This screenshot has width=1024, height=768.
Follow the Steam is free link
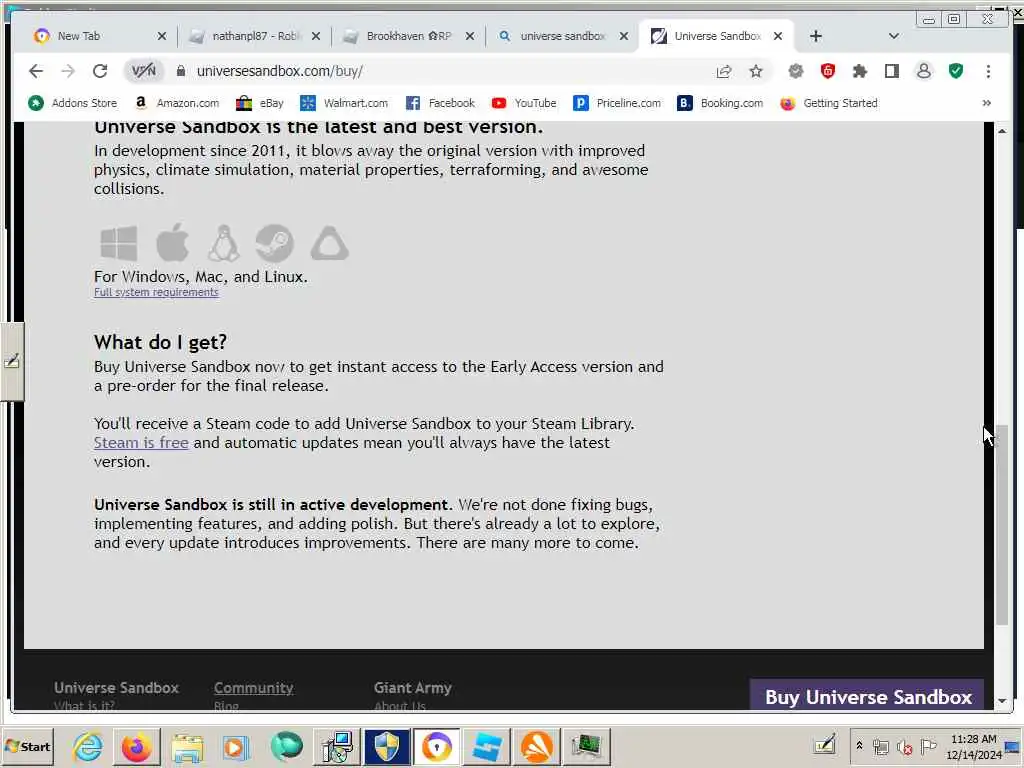click(141, 443)
